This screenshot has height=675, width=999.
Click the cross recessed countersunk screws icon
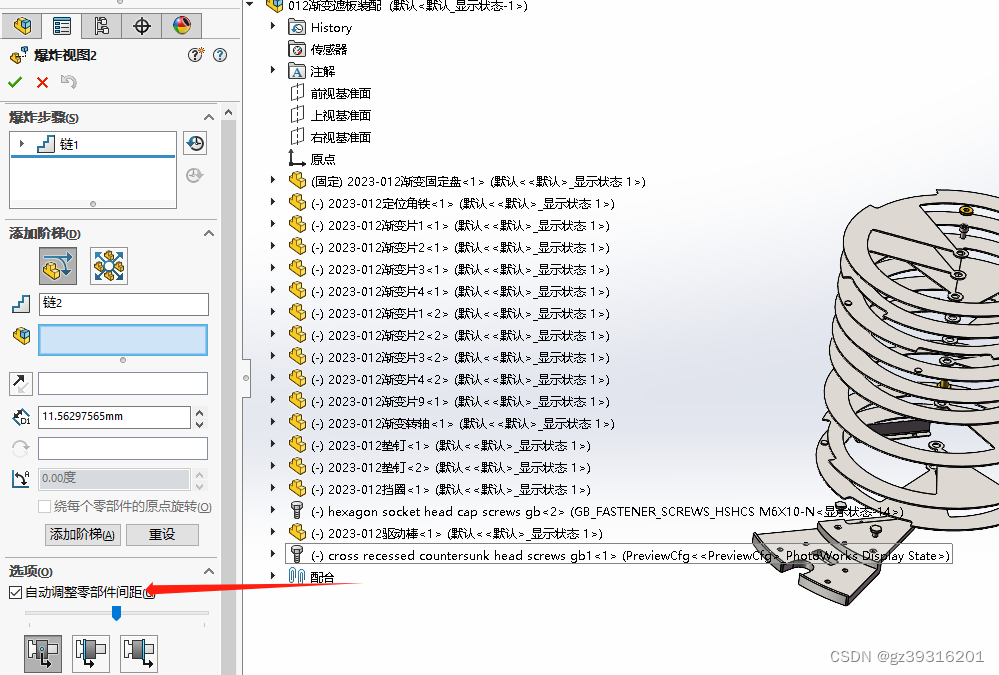(297, 555)
